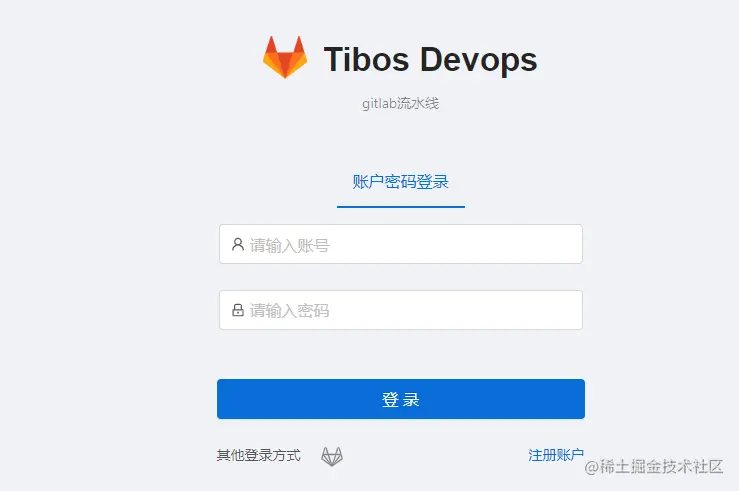
Task: Click the word Devops in the heading
Action: point(478,60)
